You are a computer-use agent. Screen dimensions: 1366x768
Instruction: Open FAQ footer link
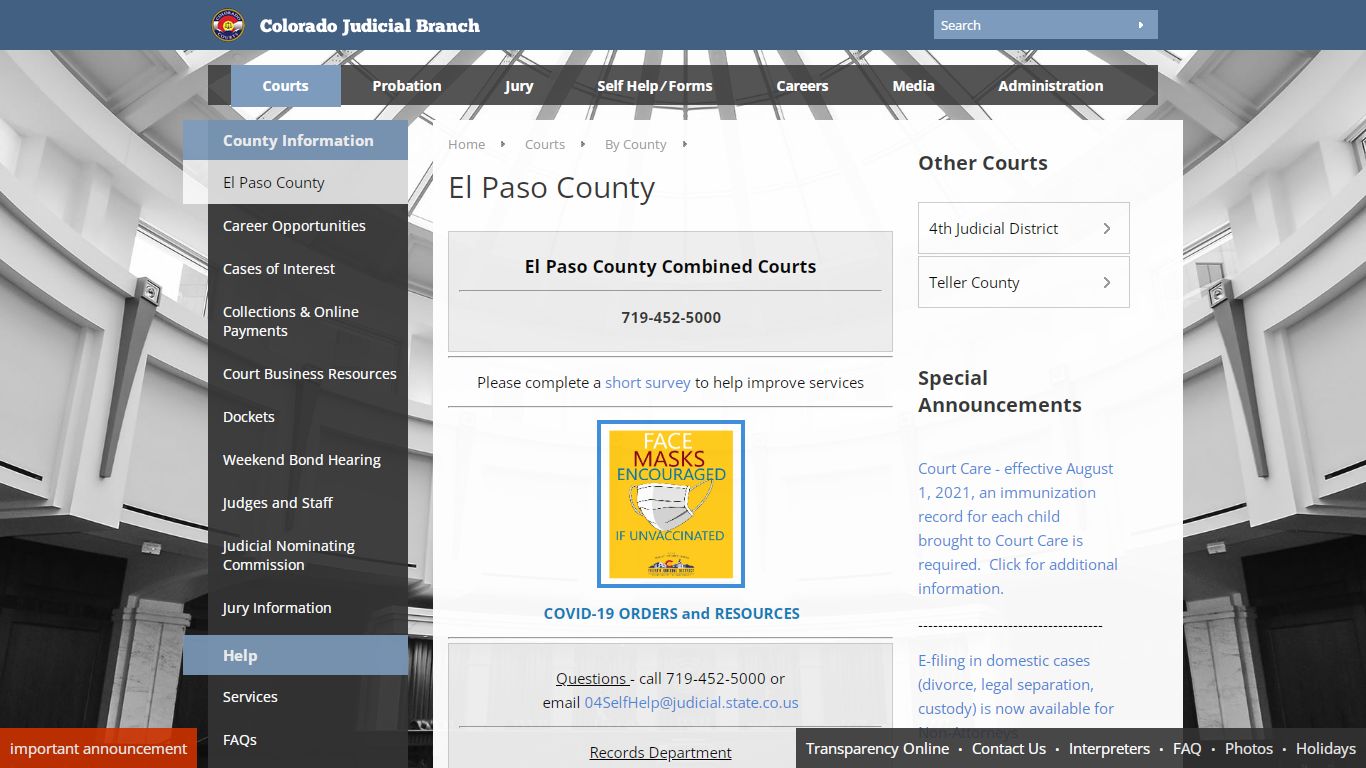tap(1187, 748)
